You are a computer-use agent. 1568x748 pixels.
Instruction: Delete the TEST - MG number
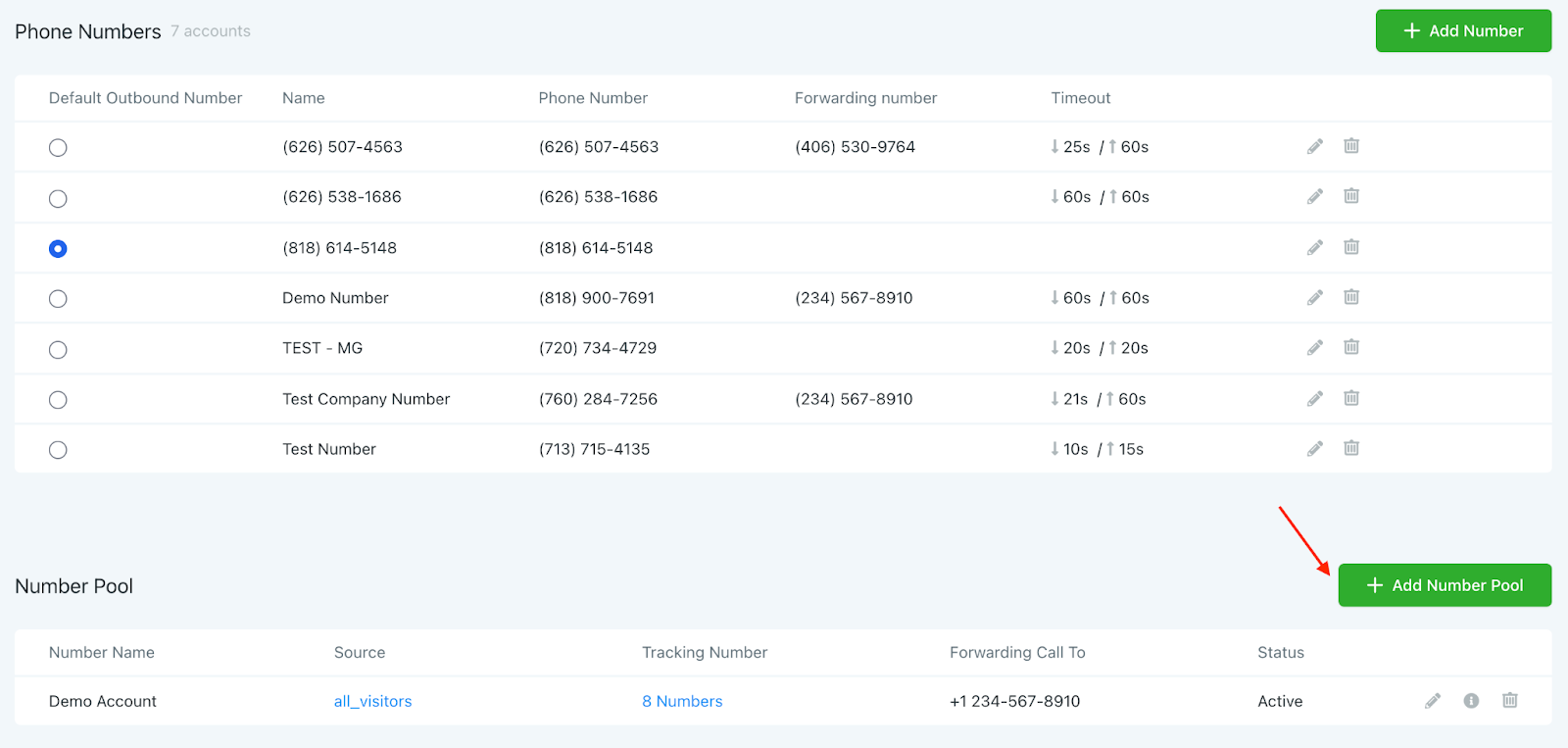point(1351,347)
